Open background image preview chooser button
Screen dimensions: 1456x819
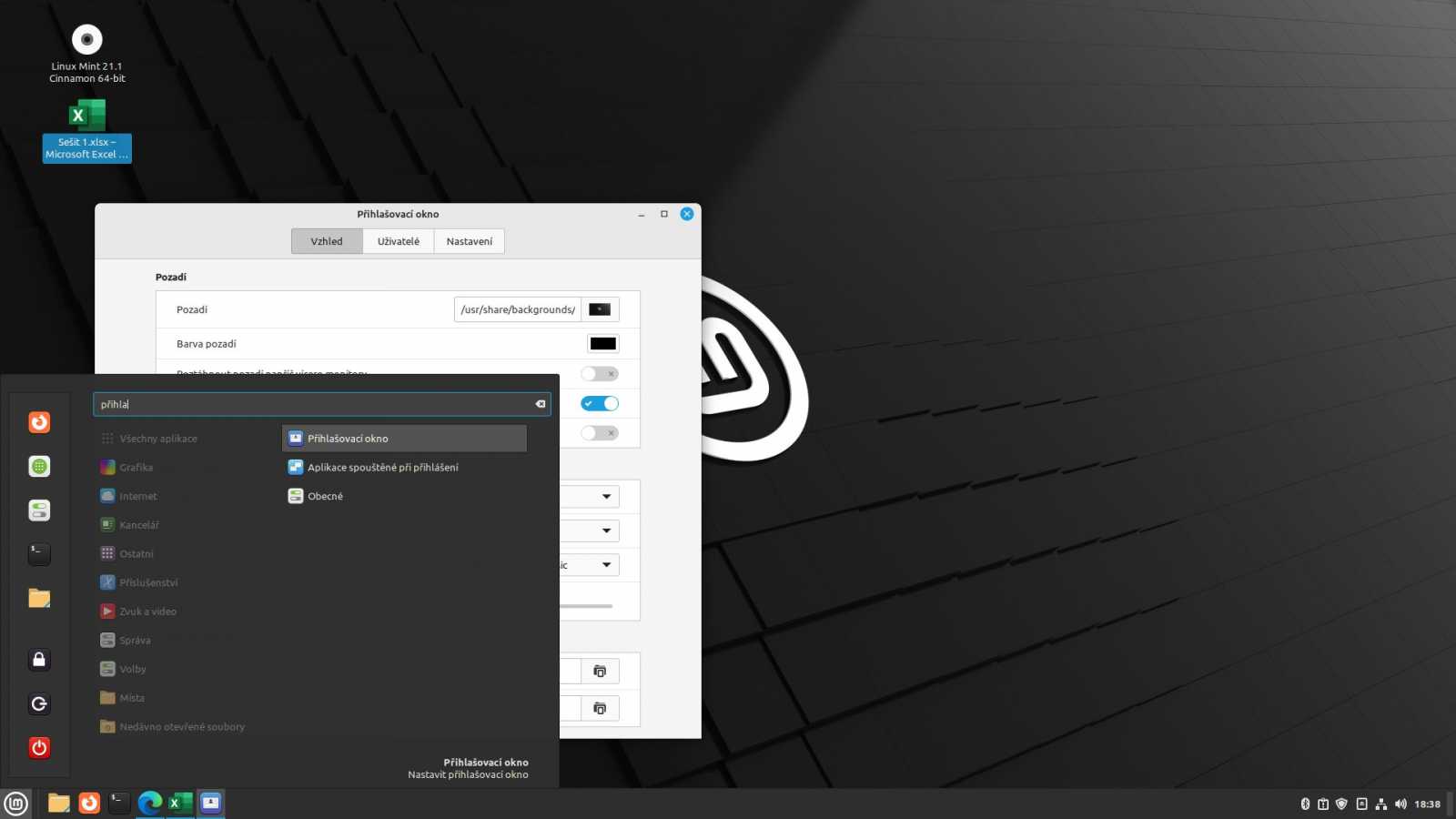click(600, 309)
